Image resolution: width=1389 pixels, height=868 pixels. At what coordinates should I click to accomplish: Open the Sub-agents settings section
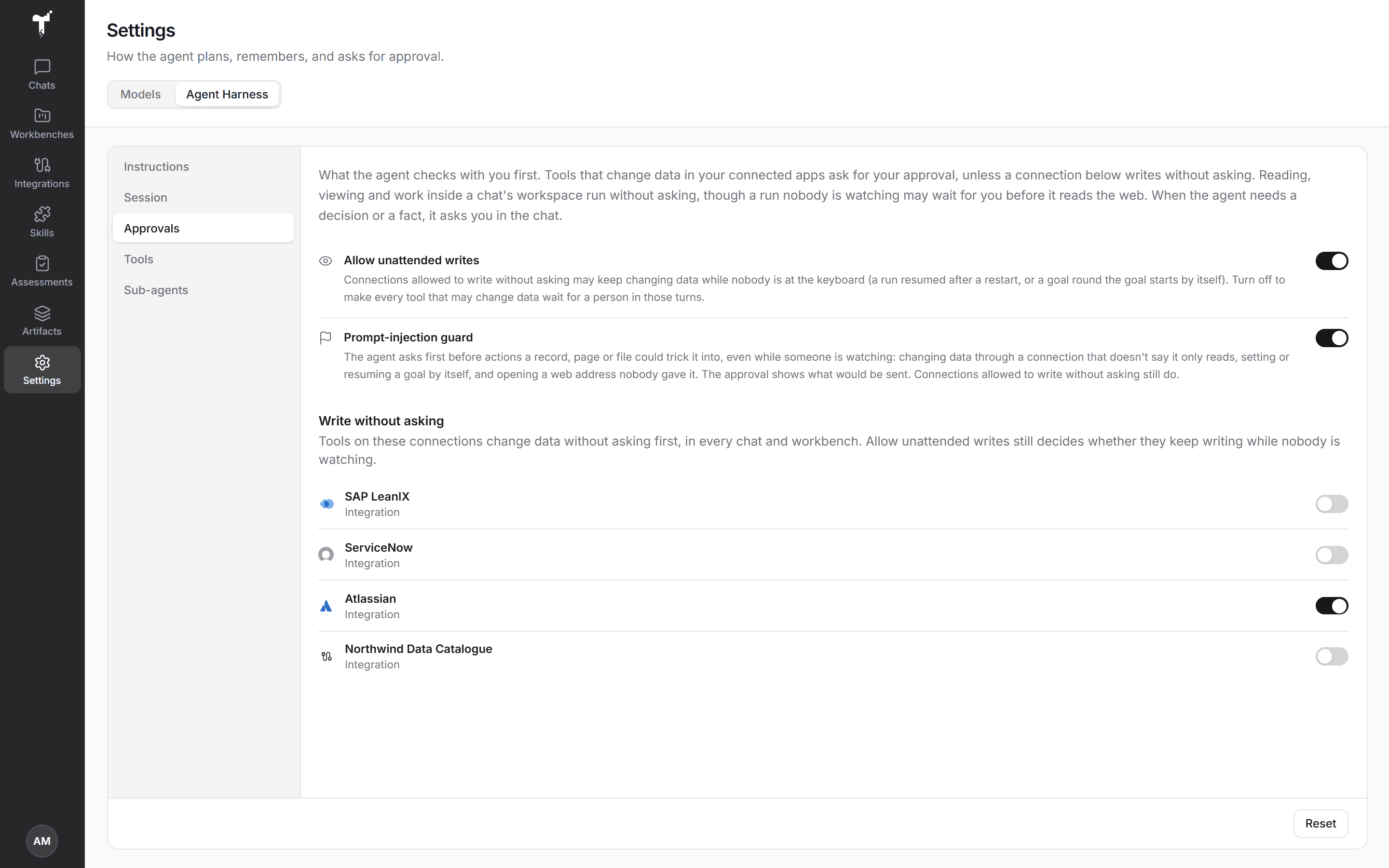pyautogui.click(x=203, y=290)
